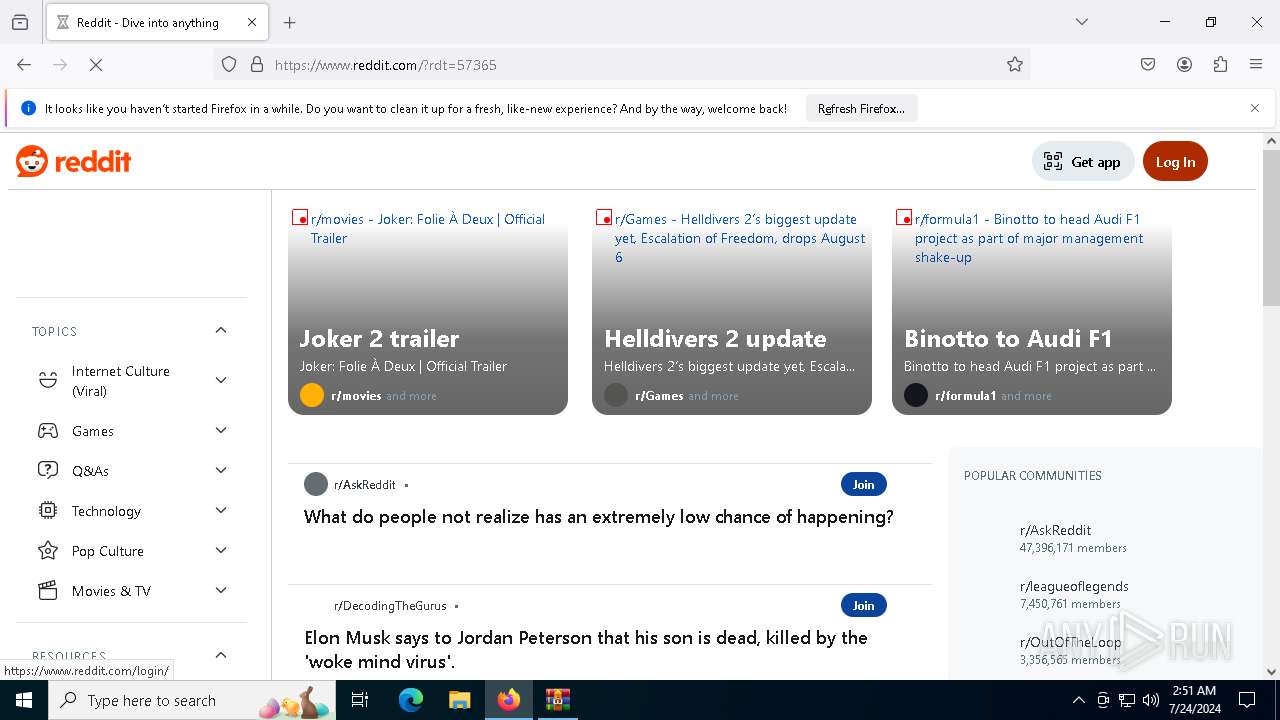1280x720 pixels.
Task: Open the AskReddit low chance post title
Action: [x=598, y=517]
